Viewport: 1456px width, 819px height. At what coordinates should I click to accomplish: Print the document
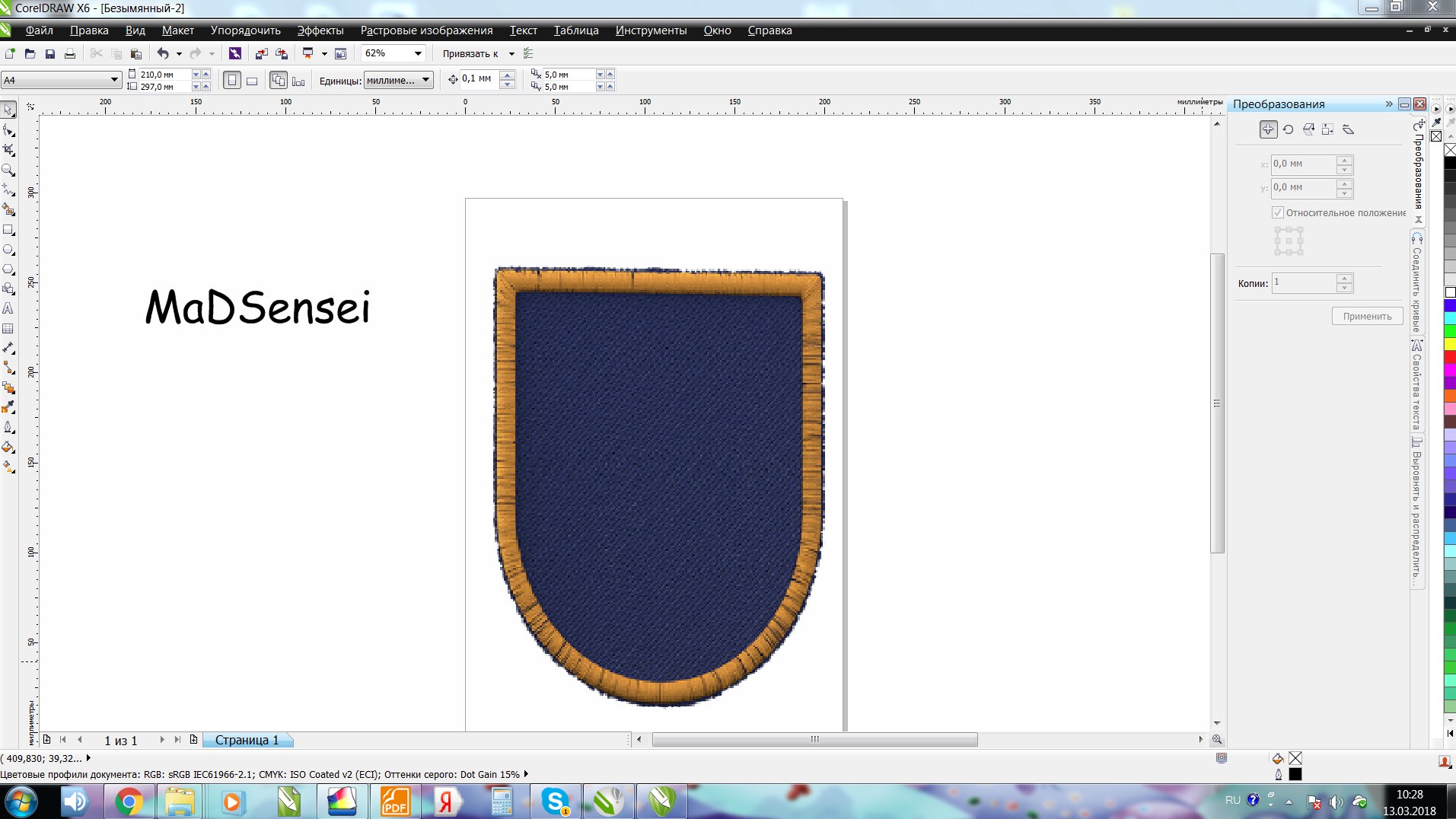coord(69,53)
